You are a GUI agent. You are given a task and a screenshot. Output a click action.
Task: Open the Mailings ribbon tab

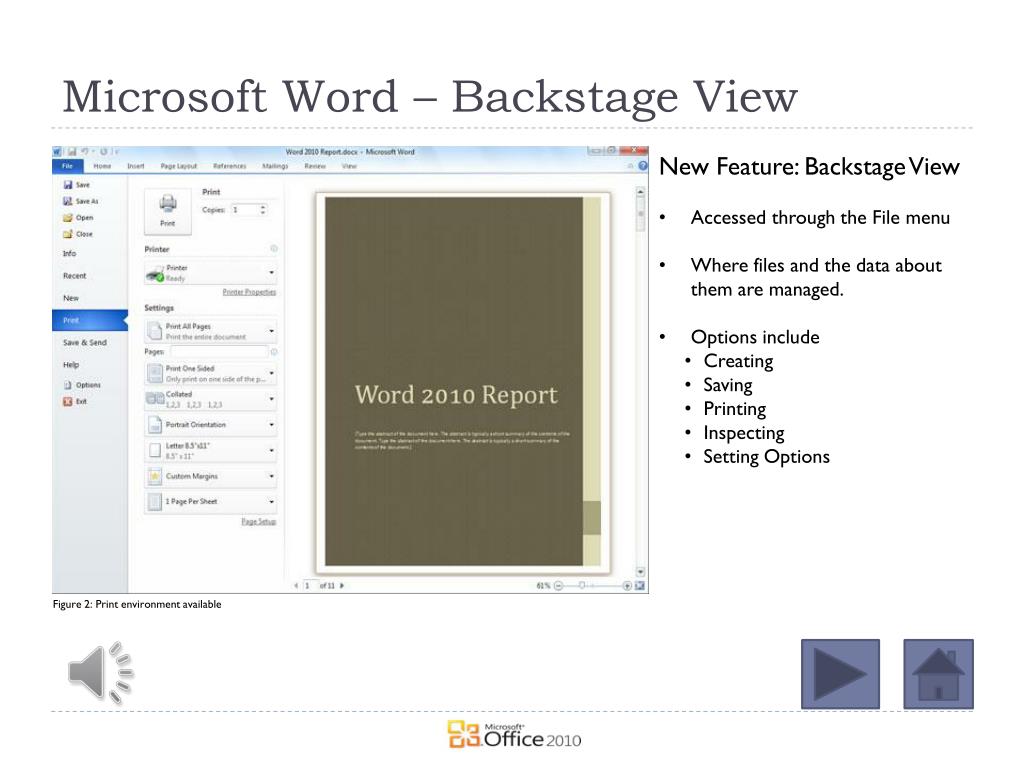[x=275, y=166]
